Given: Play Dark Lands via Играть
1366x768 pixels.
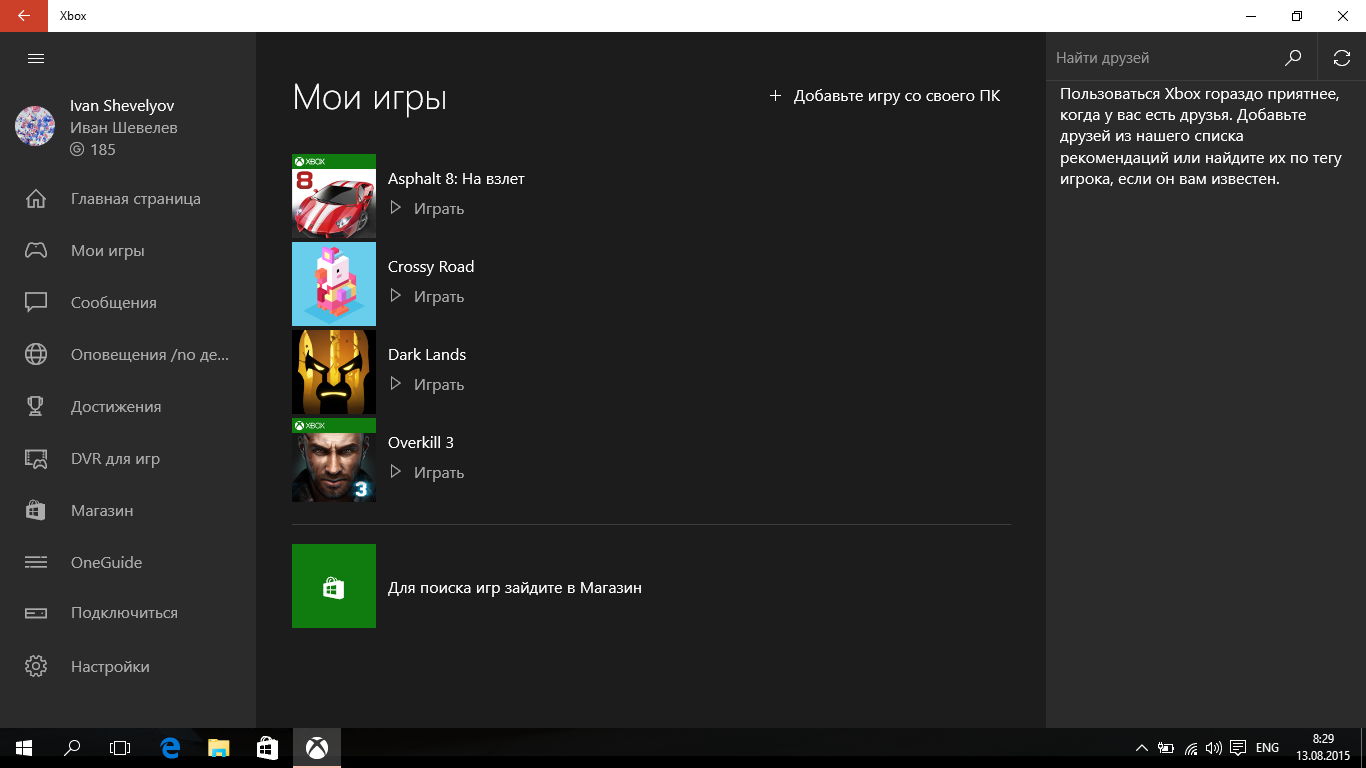Looking at the screenshot, I should point(427,385).
